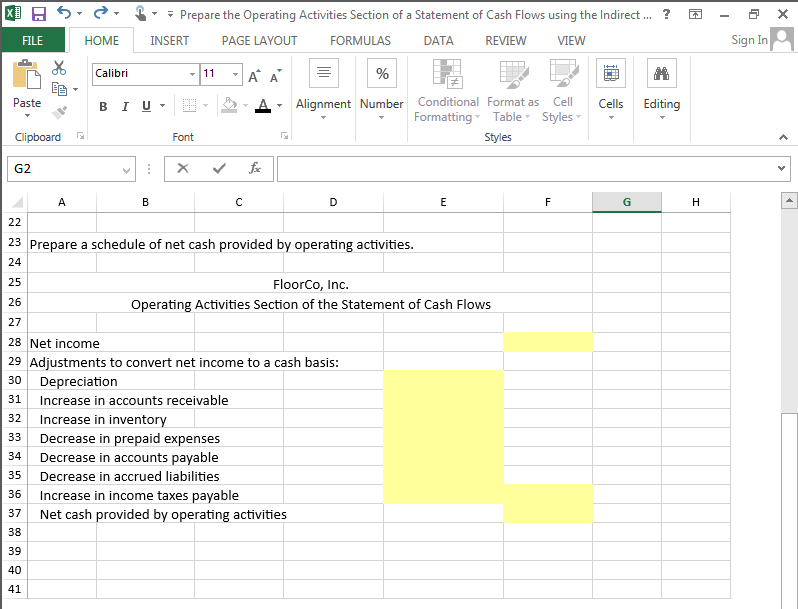The height and width of the screenshot is (609, 798).
Task: Click the yellow Depreciation cell E30
Action: point(443,380)
